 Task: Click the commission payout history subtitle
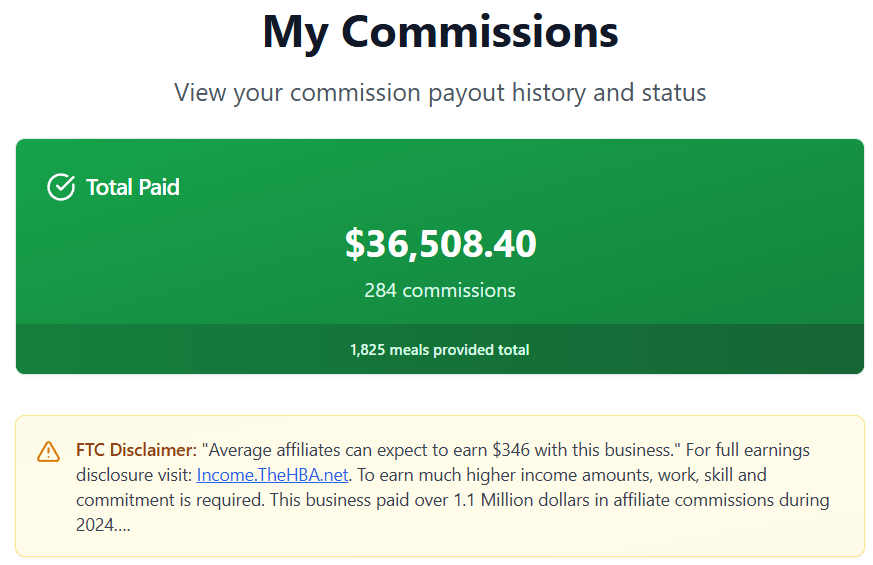pyautogui.click(x=440, y=93)
